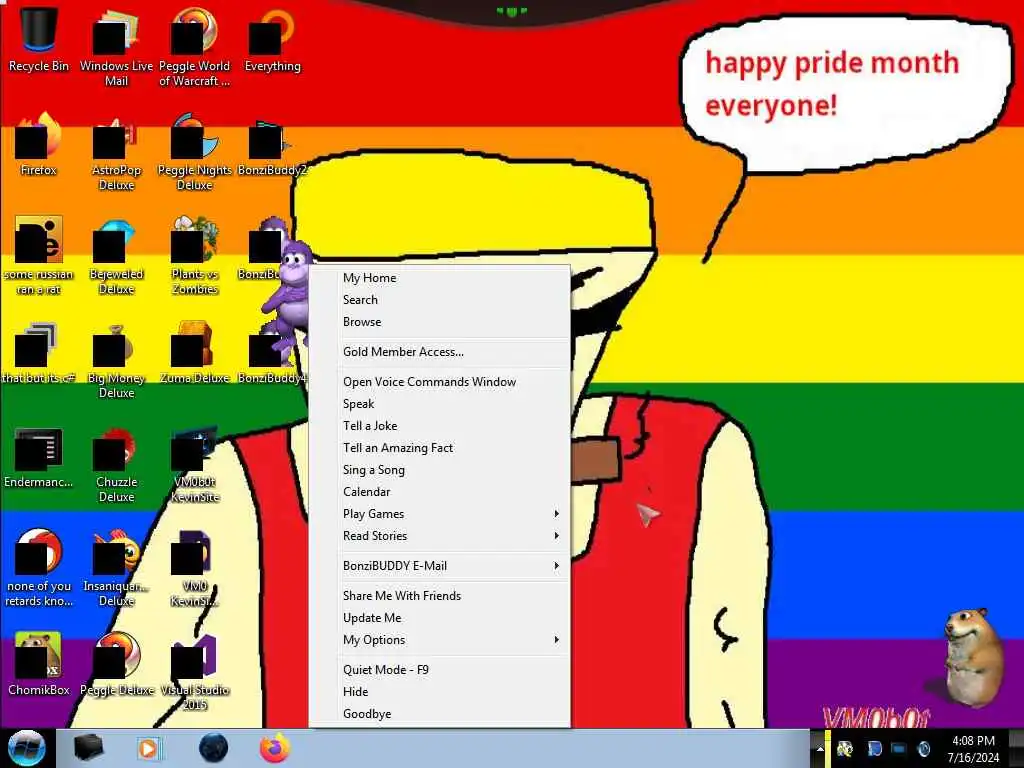Image resolution: width=1024 pixels, height=768 pixels.
Task: Open the Recycle Bin desktop icon
Action: click(39, 39)
